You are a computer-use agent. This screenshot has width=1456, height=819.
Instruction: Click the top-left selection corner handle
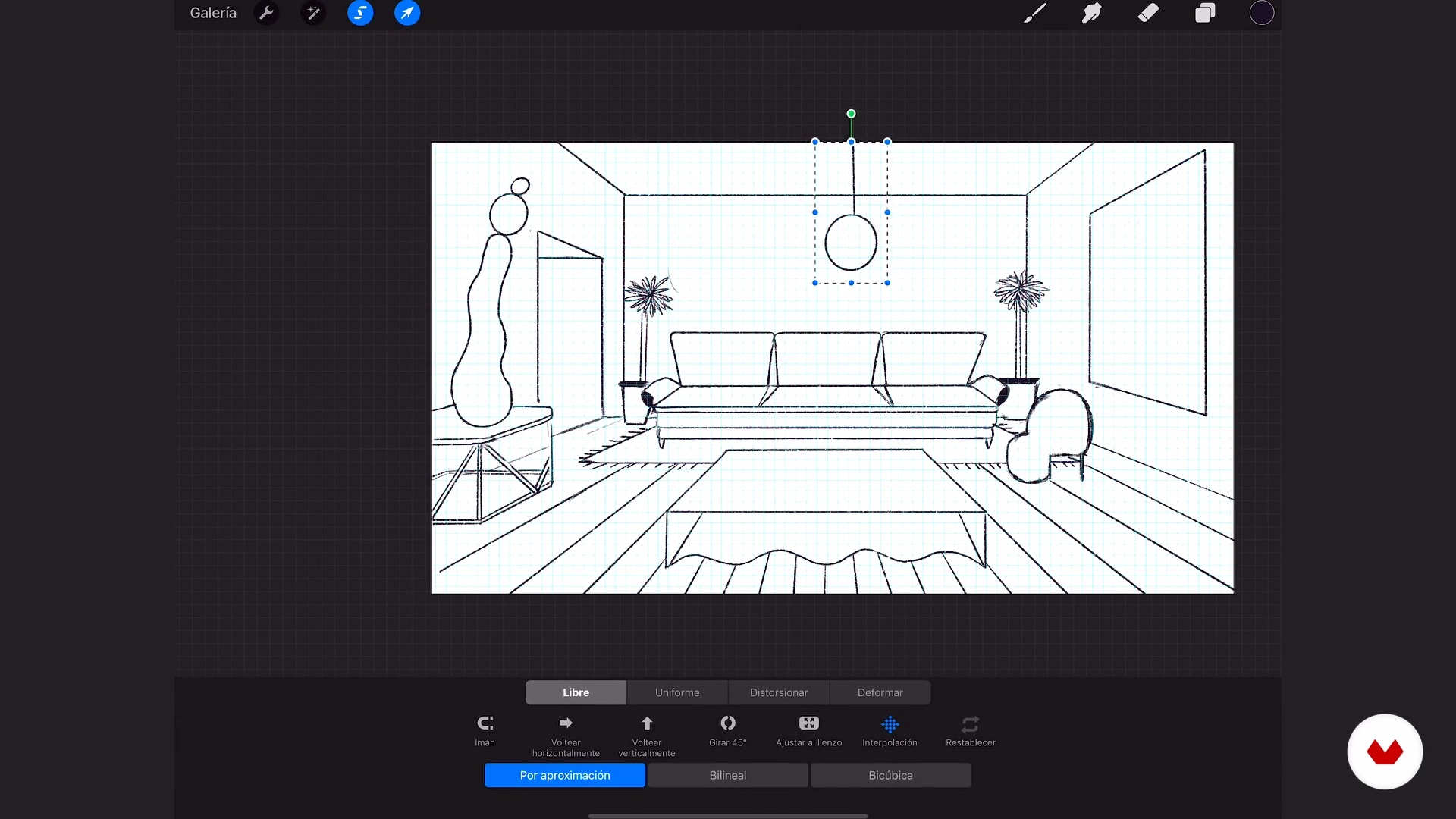click(815, 142)
